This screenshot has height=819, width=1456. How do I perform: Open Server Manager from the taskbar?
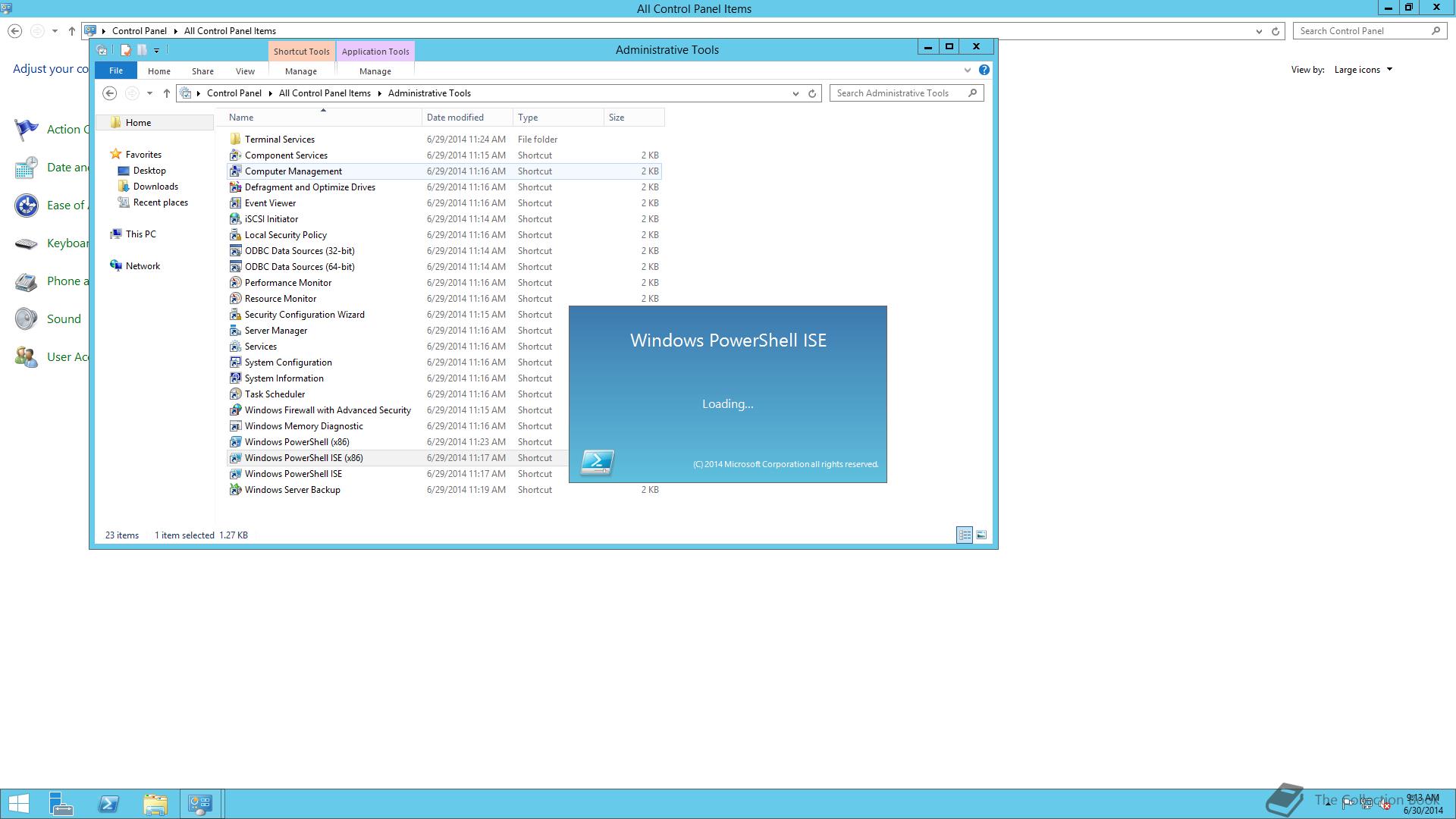click(x=61, y=804)
